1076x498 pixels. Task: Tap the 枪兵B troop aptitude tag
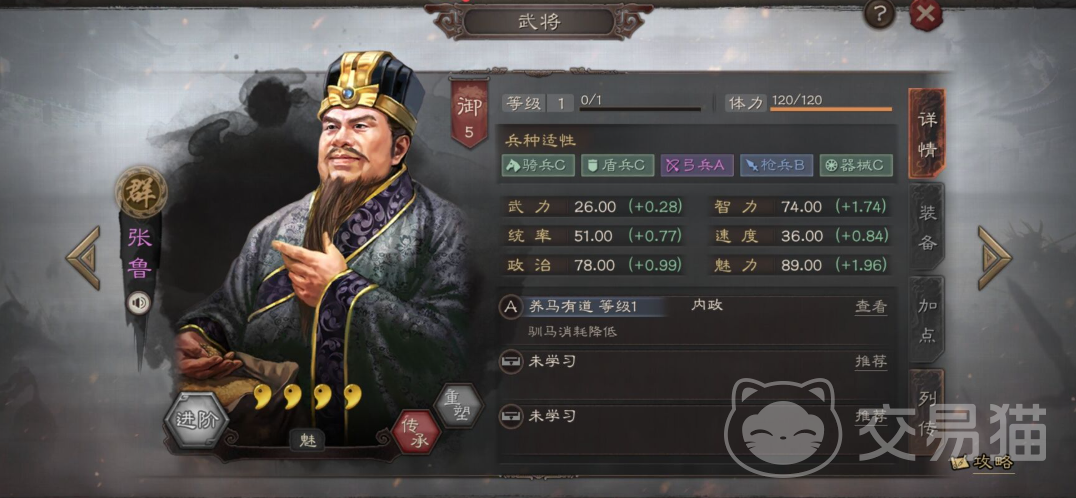tap(777, 165)
